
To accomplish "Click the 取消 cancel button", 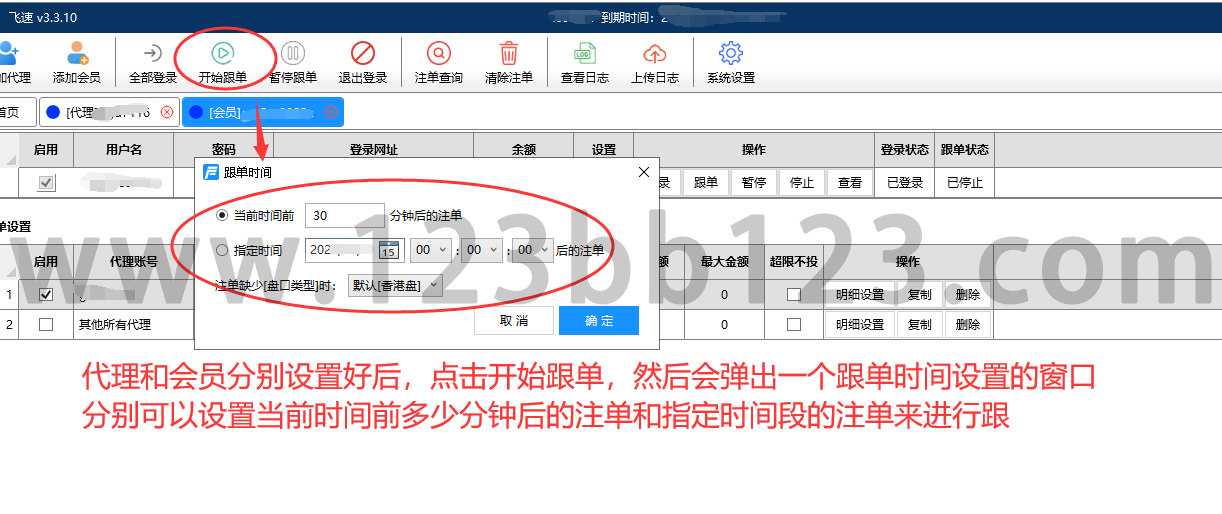I will (x=513, y=320).
